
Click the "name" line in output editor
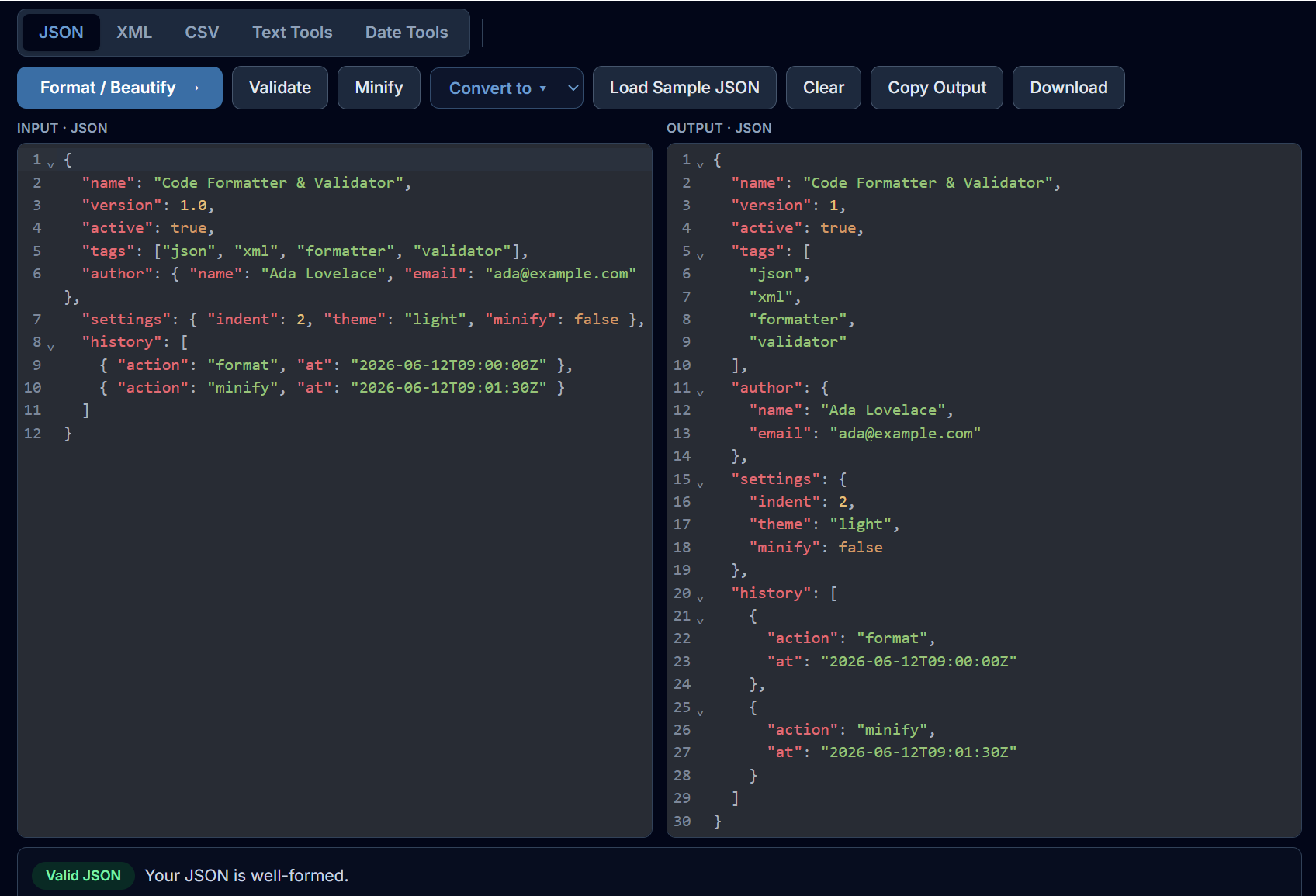pyautogui.click(x=895, y=183)
